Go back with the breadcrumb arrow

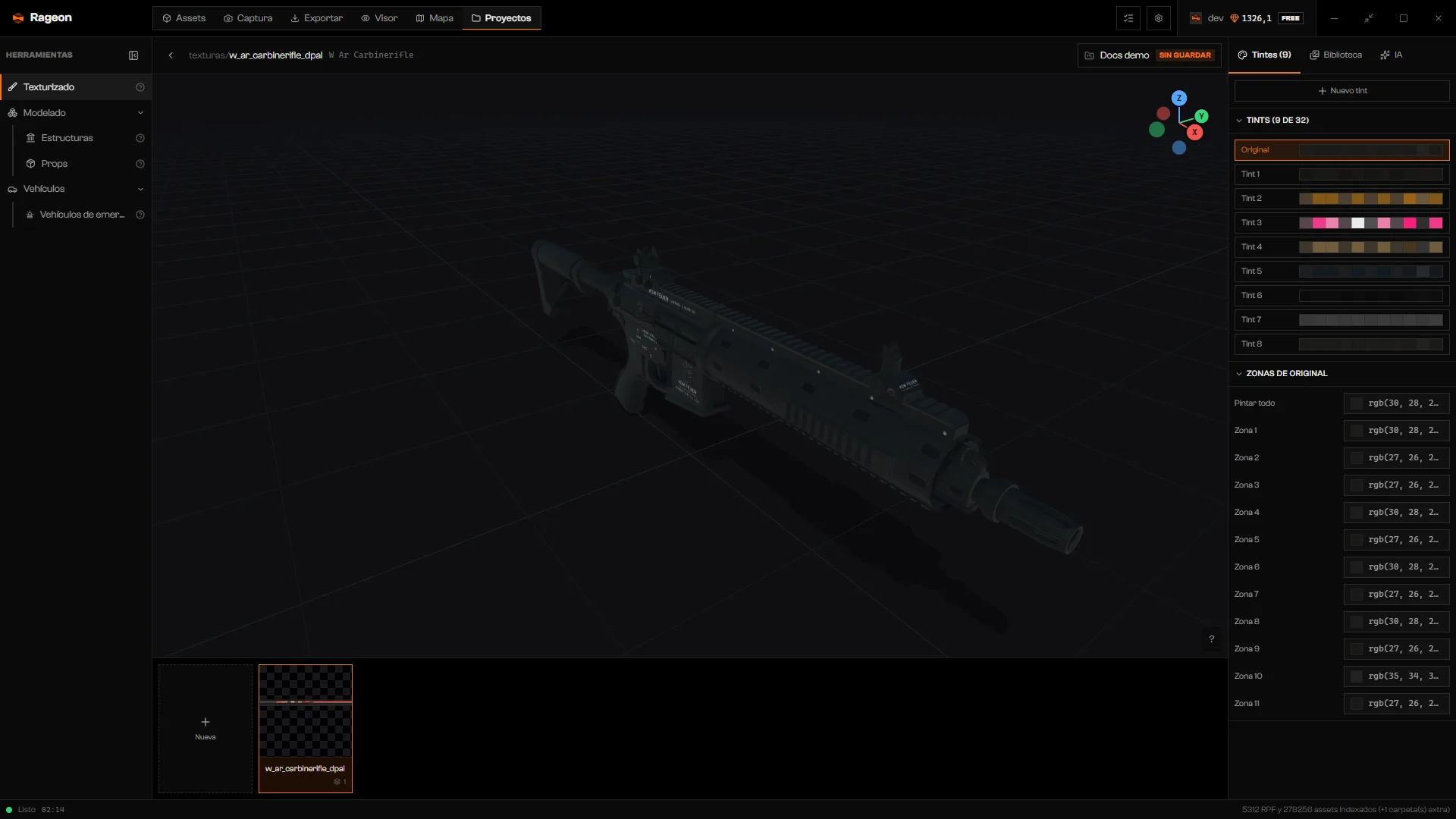171,55
